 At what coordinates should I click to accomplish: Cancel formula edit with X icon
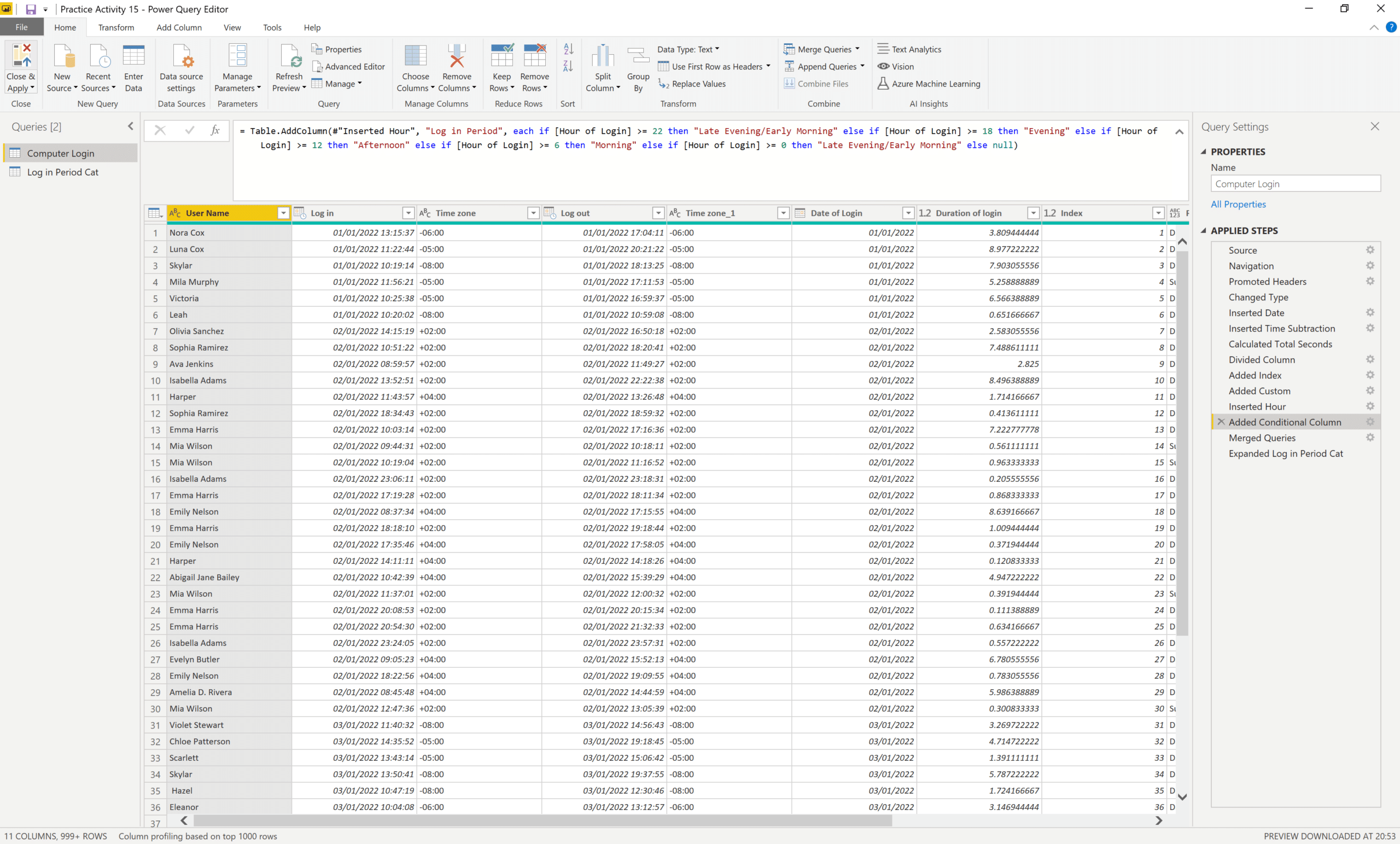[x=160, y=130]
